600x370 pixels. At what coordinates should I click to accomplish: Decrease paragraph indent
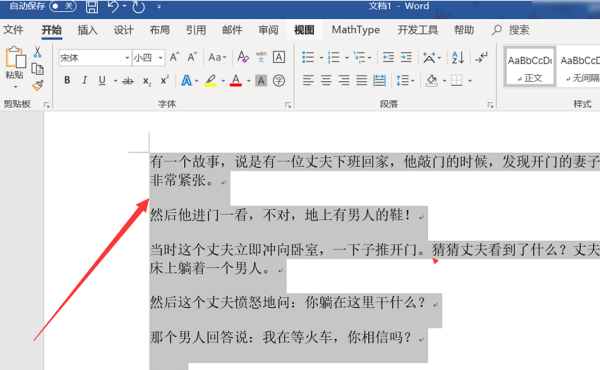coord(388,57)
